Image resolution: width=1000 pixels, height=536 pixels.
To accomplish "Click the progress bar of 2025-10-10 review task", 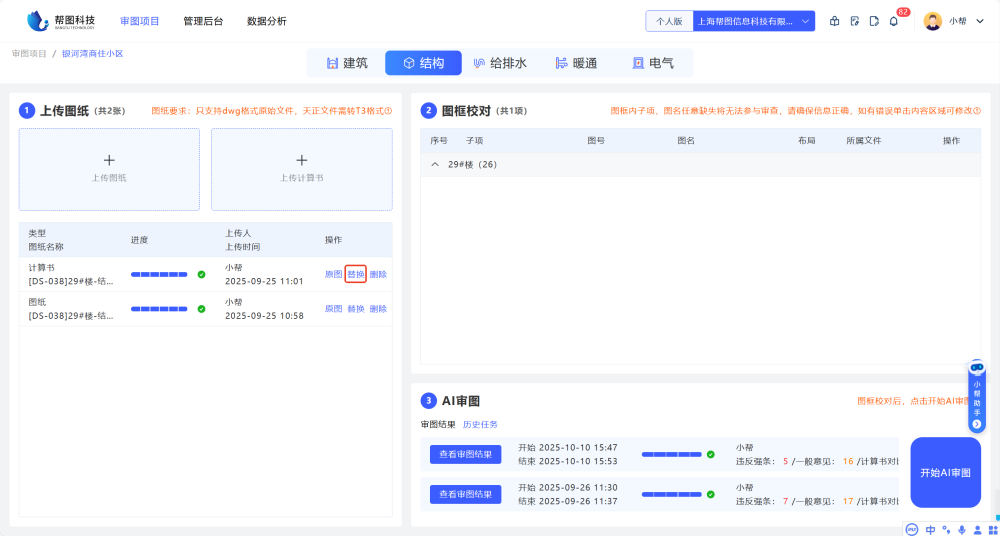I will (x=671, y=454).
